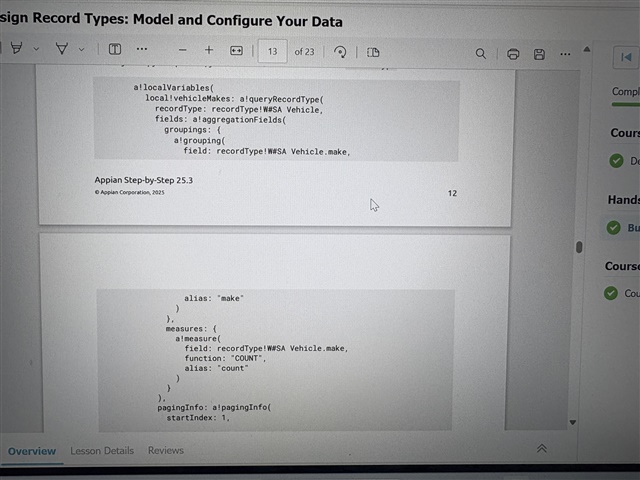640x480 pixels.
Task: Rotate the PDF page
Action: pos(340,52)
